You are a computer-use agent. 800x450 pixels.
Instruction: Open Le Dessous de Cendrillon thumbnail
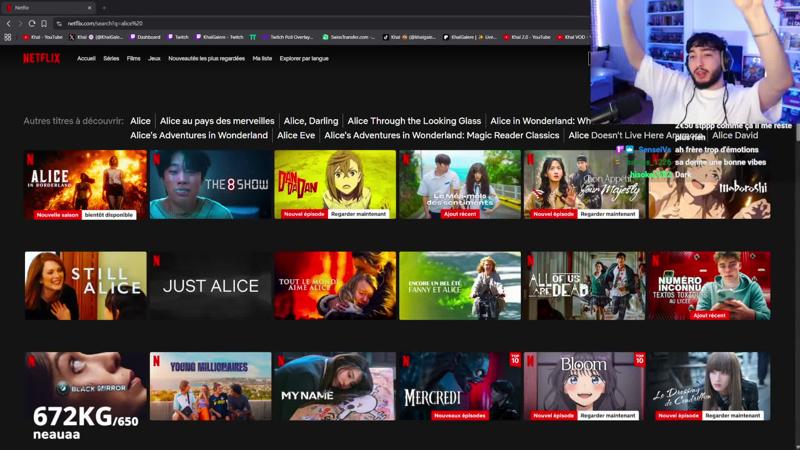710,386
